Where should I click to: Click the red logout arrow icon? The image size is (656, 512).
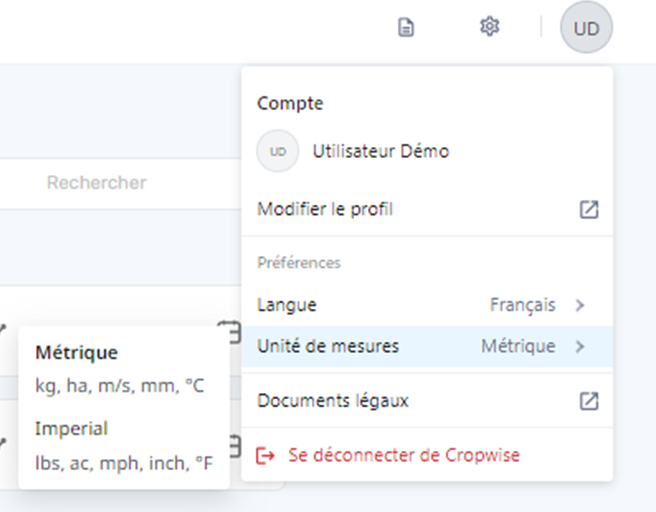266,455
